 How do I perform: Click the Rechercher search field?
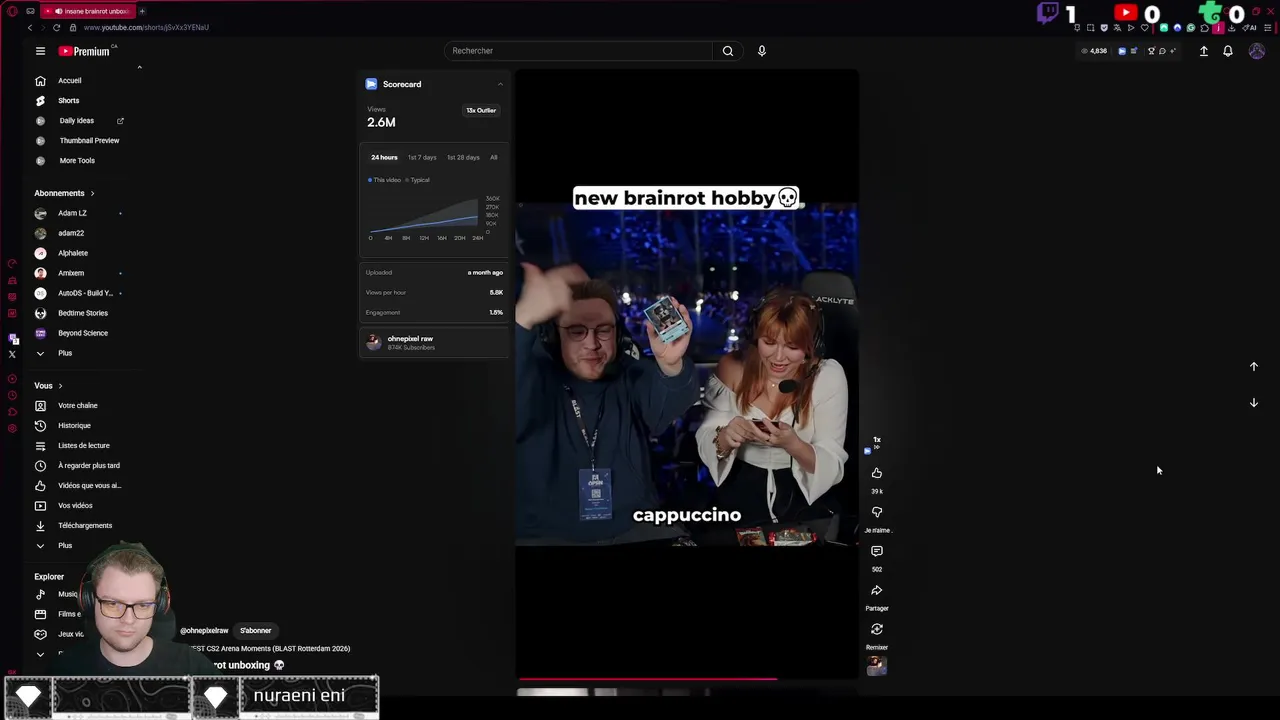coord(578,51)
